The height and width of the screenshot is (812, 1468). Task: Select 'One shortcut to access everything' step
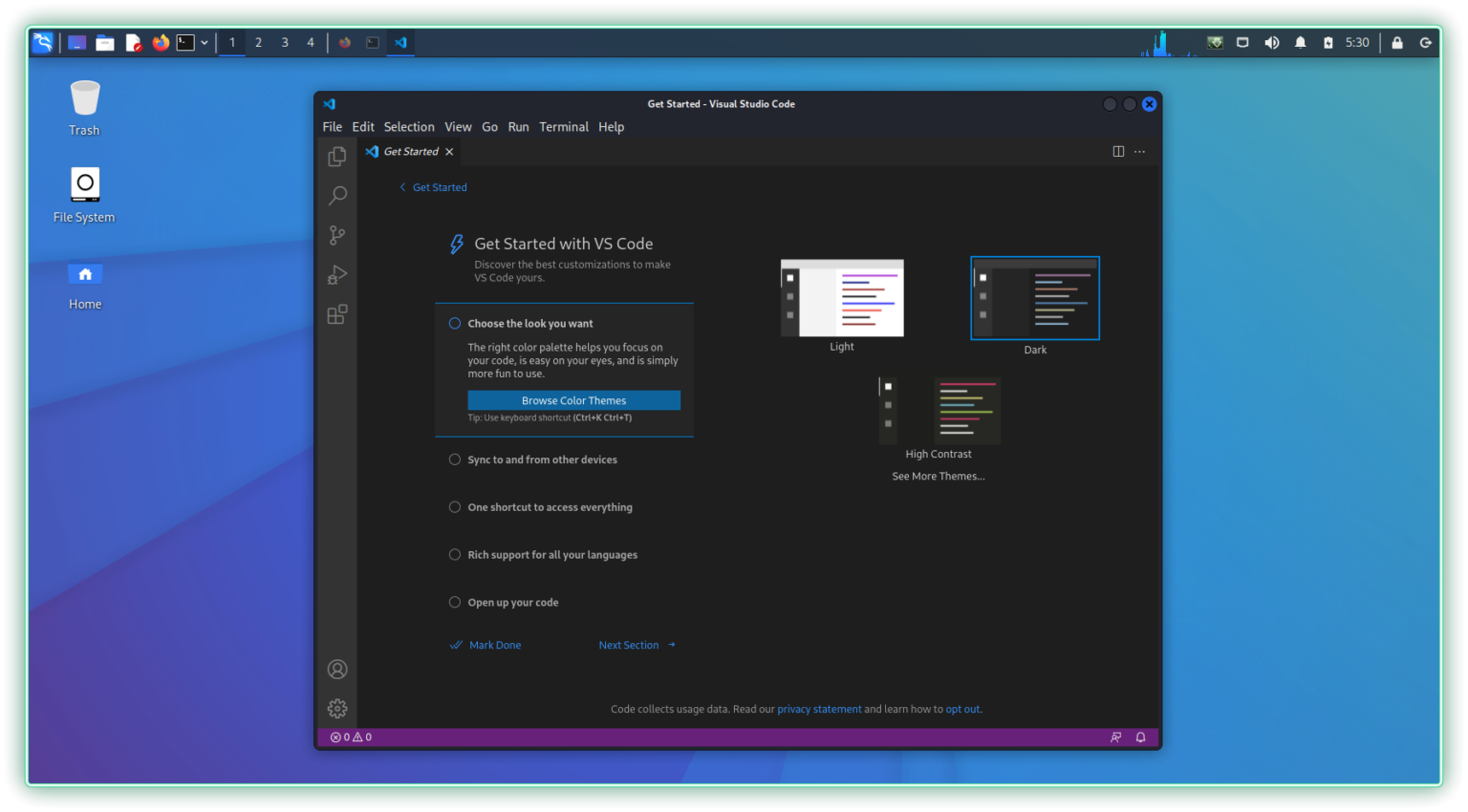[x=550, y=507]
